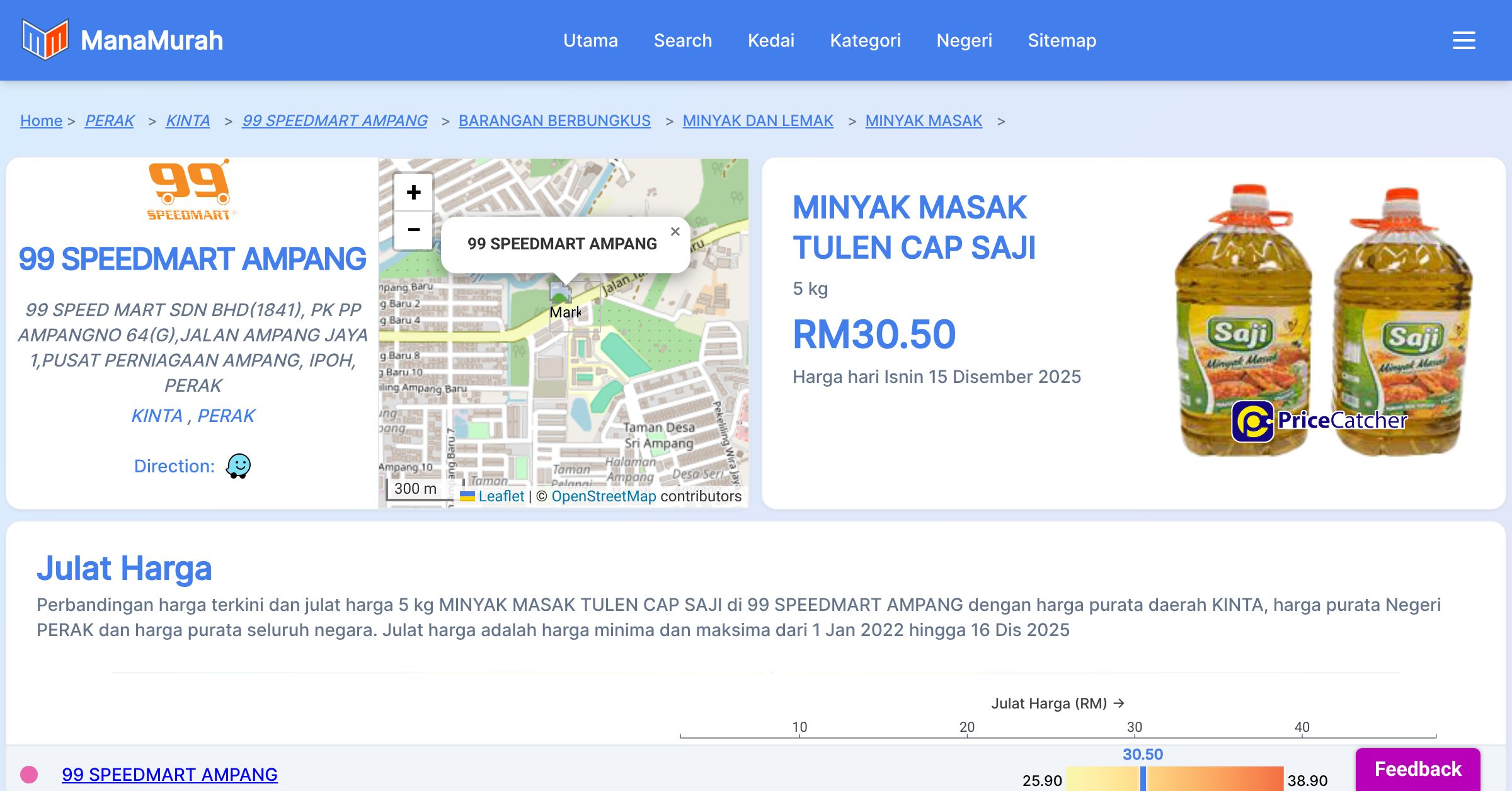This screenshot has width=1512, height=791.
Task: Click the 99 SPEEDMART AMPANG price row link
Action: pyautogui.click(x=169, y=774)
